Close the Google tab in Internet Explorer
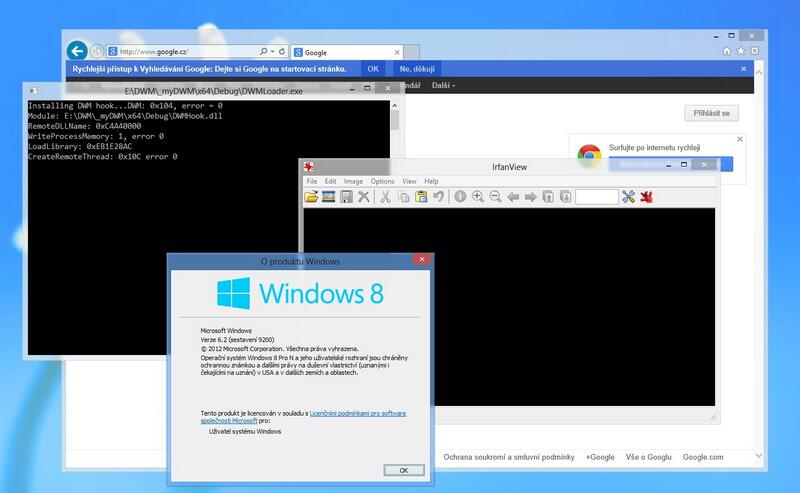The height and width of the screenshot is (493, 800). point(397,53)
